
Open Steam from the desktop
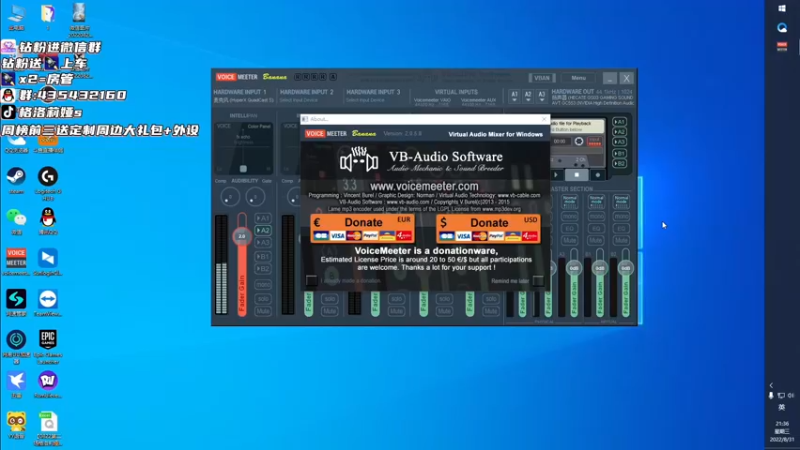(16, 180)
